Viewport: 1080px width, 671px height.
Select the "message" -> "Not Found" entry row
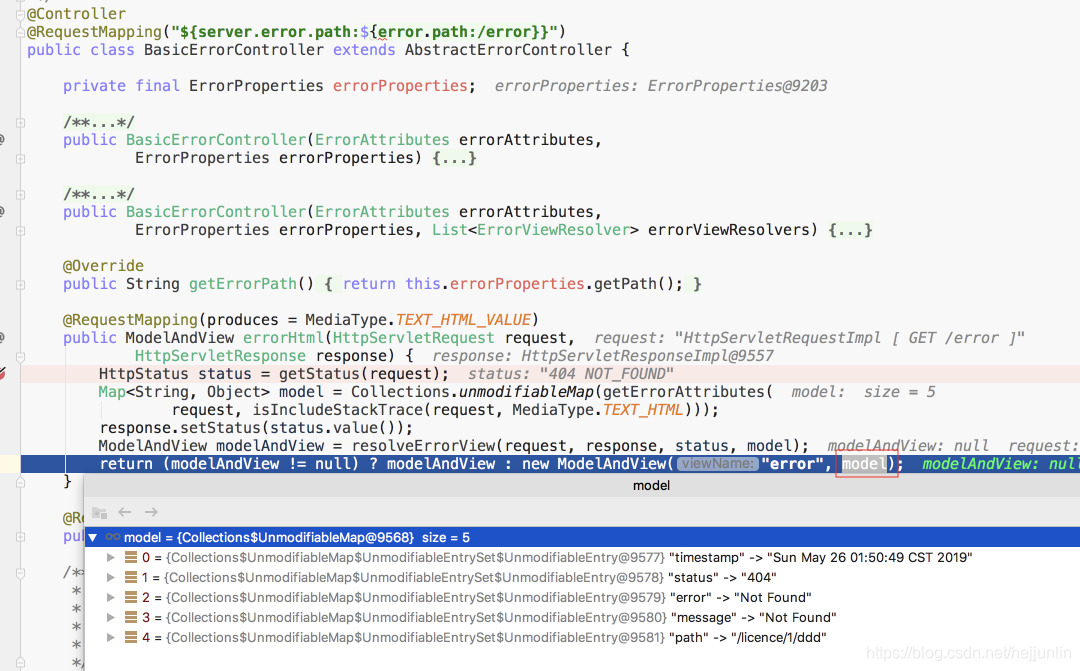pos(582,617)
